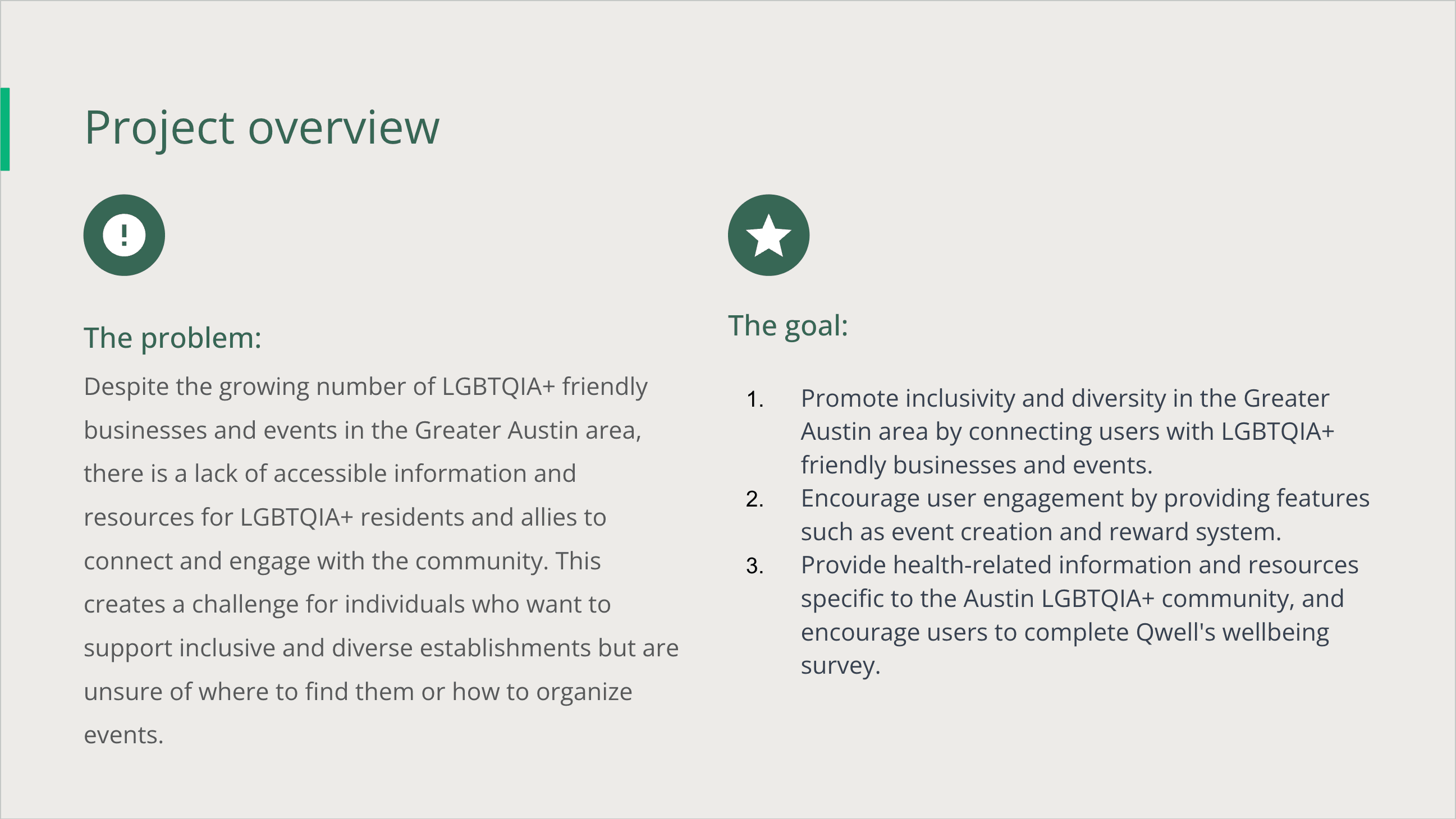The image size is (1456, 819).
Task: Click the green accent bar beside title
Action: pos(5,129)
